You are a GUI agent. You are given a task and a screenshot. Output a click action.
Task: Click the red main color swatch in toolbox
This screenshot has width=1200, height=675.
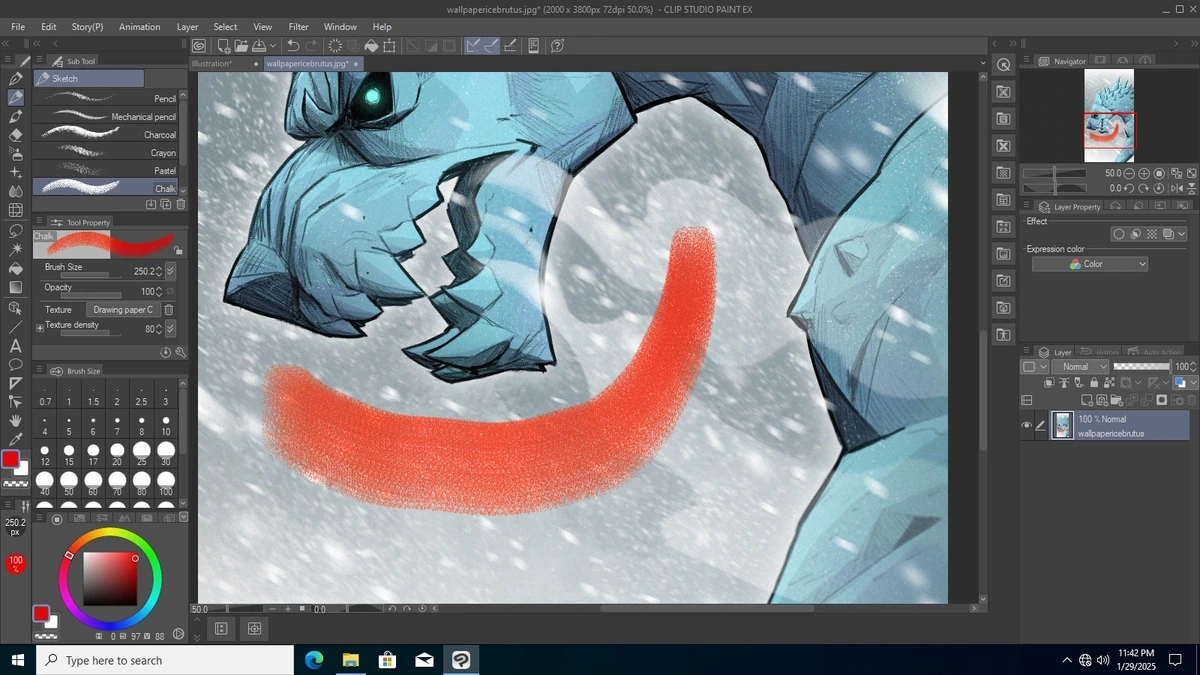pyautogui.click(x=11, y=460)
